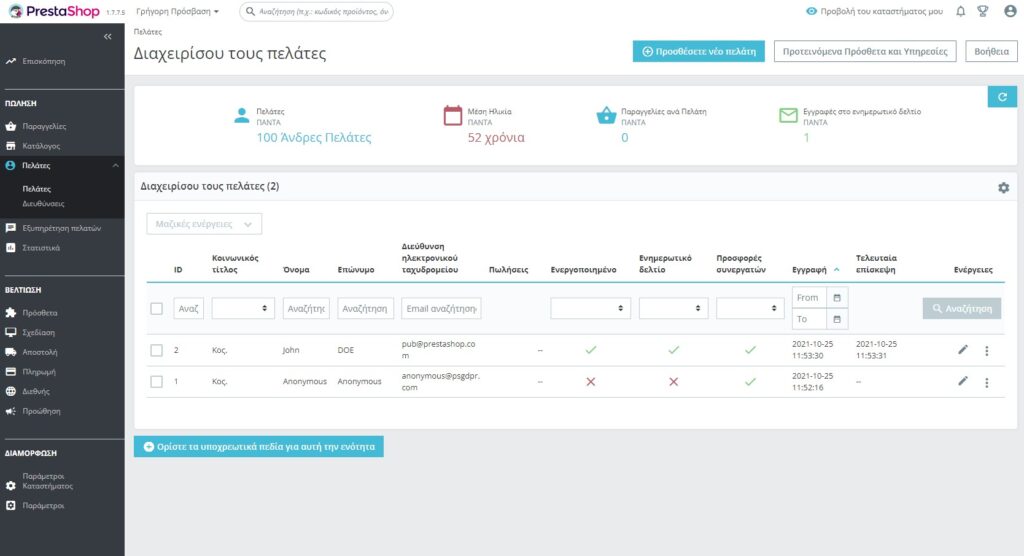Open the user profile avatar icon

point(1009,12)
